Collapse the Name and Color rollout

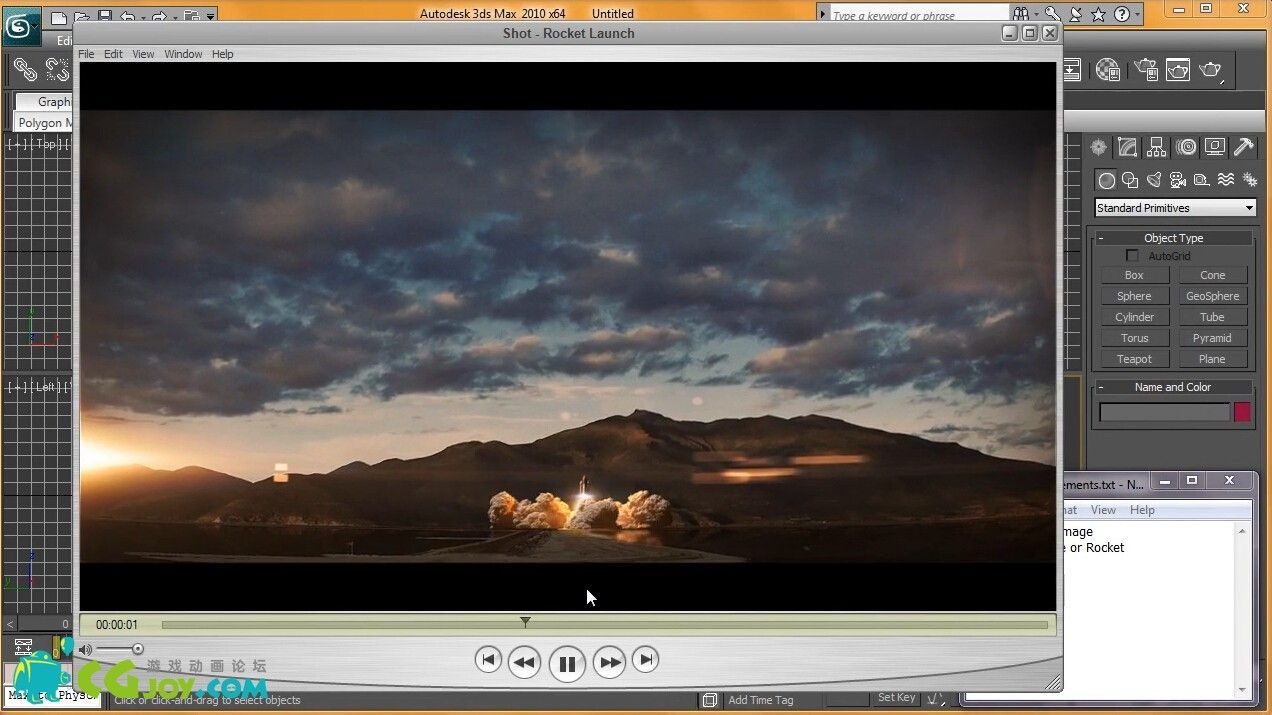[1173, 387]
